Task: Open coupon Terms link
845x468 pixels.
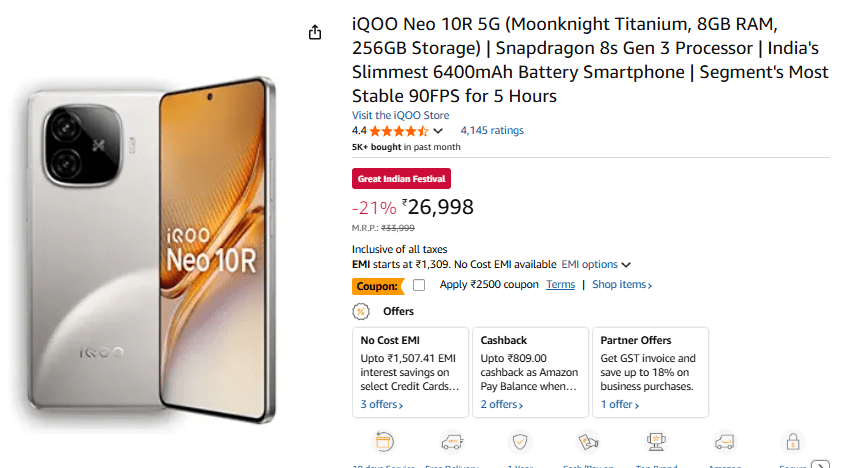Action: (x=560, y=285)
